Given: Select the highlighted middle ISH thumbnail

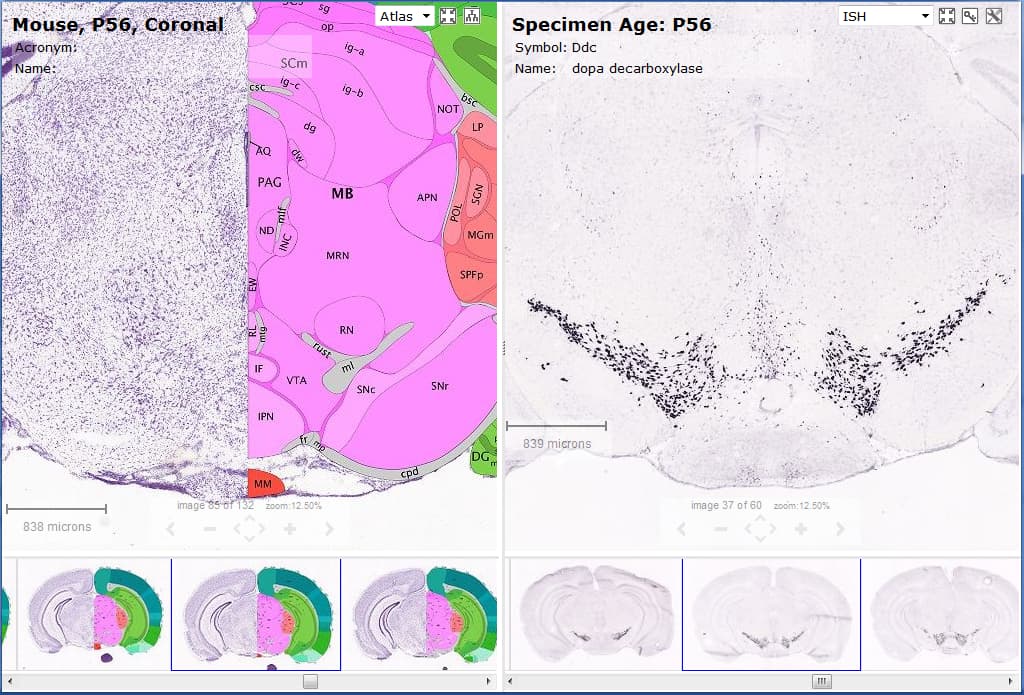Looking at the screenshot, I should pyautogui.click(x=771, y=614).
